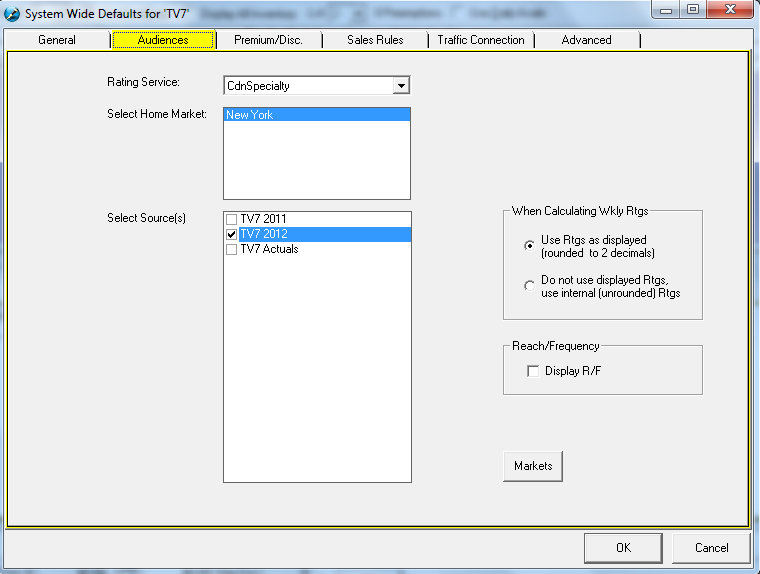760x574 pixels.
Task: Click Cancel to discard changes
Action: [x=712, y=547]
